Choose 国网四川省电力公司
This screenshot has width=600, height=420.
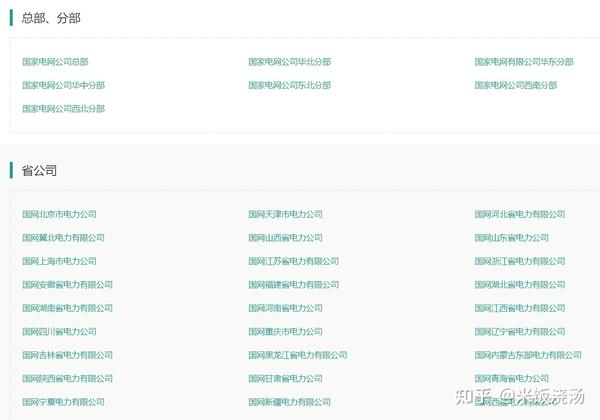click(x=59, y=332)
